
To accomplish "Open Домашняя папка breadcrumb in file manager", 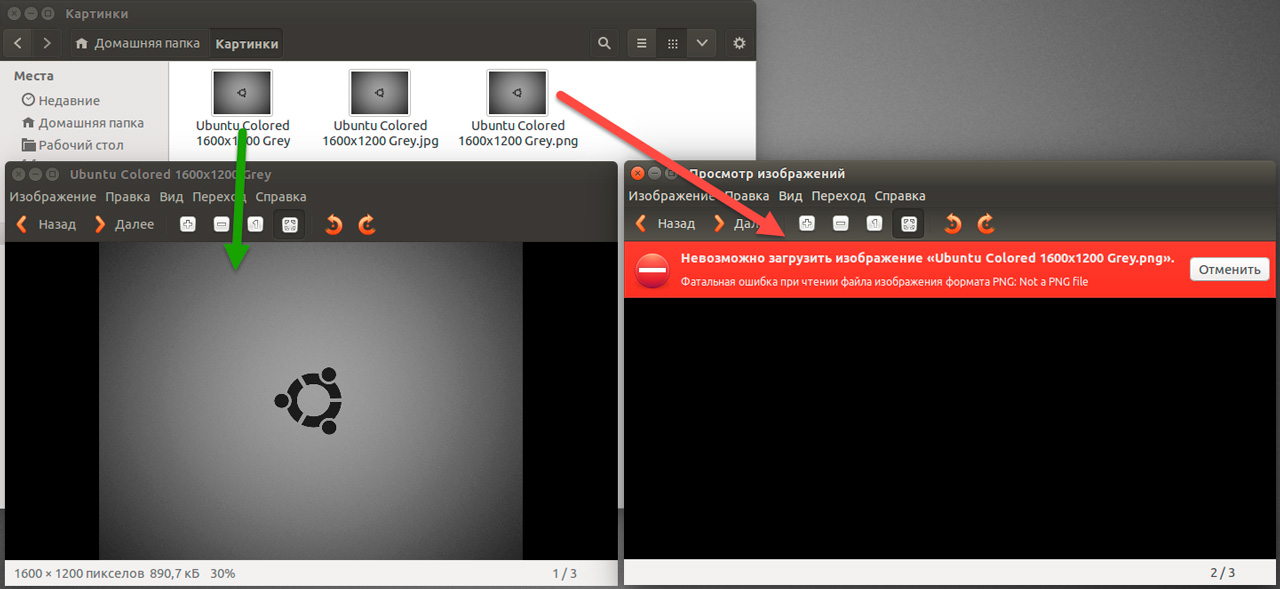I will tap(139, 44).
